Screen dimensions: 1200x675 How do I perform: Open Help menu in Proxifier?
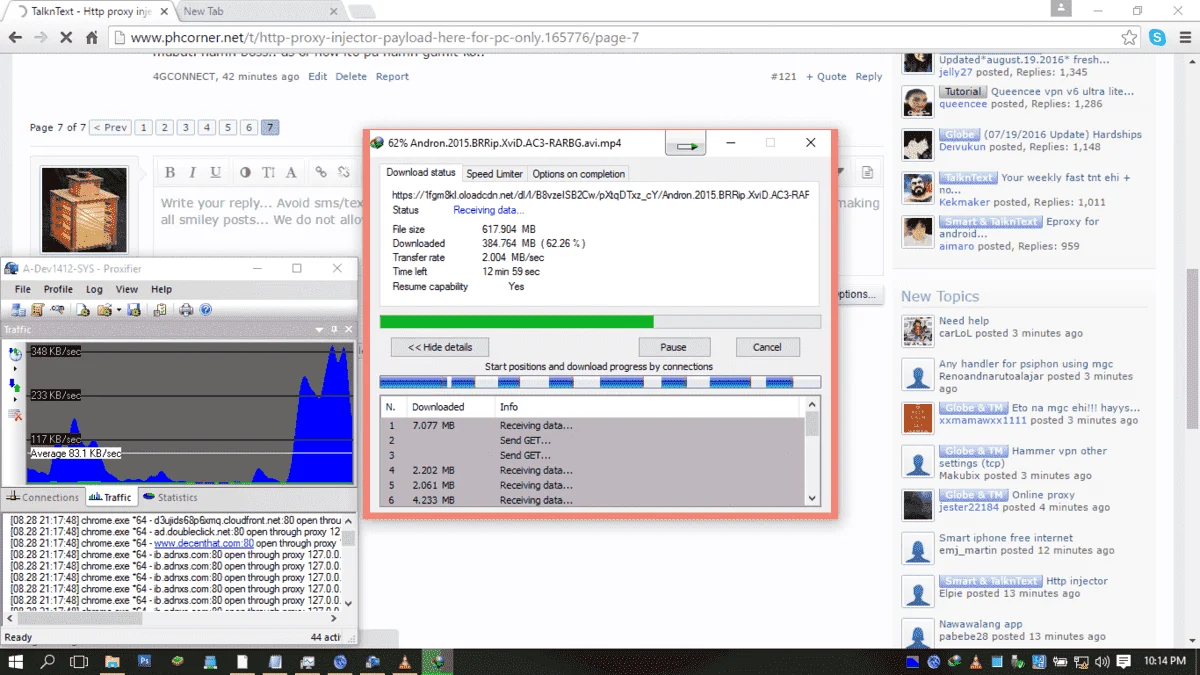[x=161, y=289]
